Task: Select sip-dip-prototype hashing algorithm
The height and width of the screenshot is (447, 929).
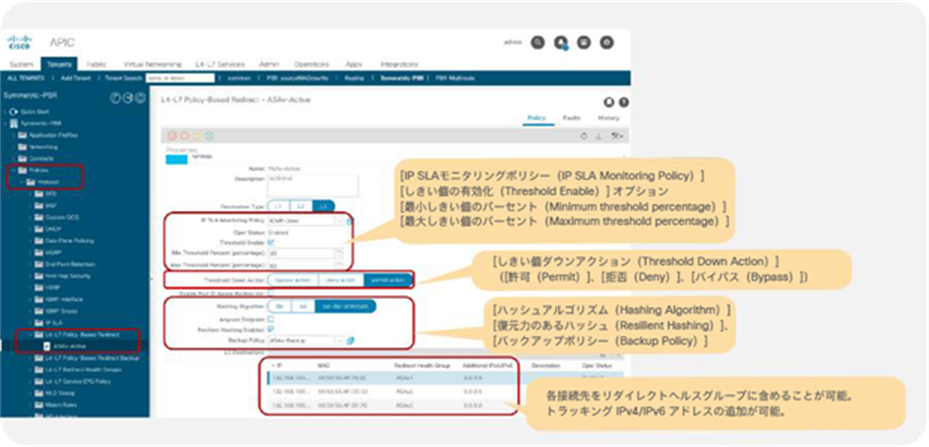Action: (344, 306)
